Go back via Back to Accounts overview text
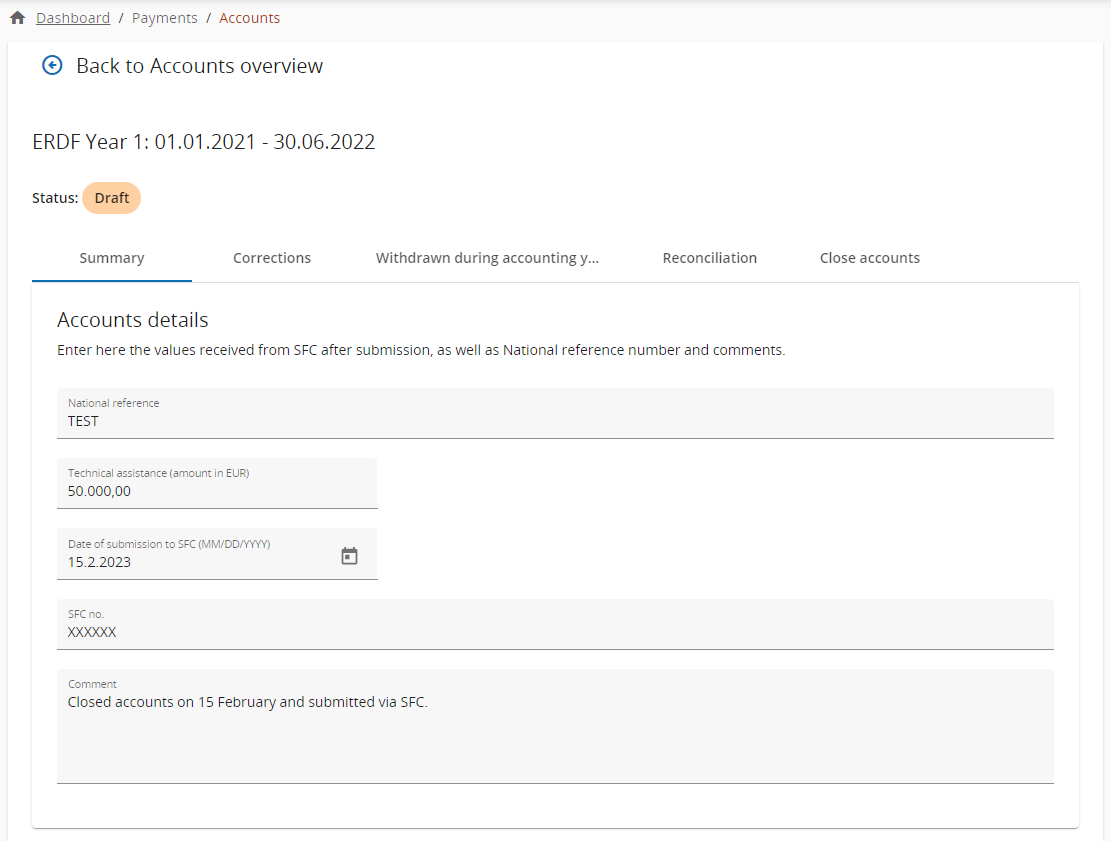 point(199,66)
